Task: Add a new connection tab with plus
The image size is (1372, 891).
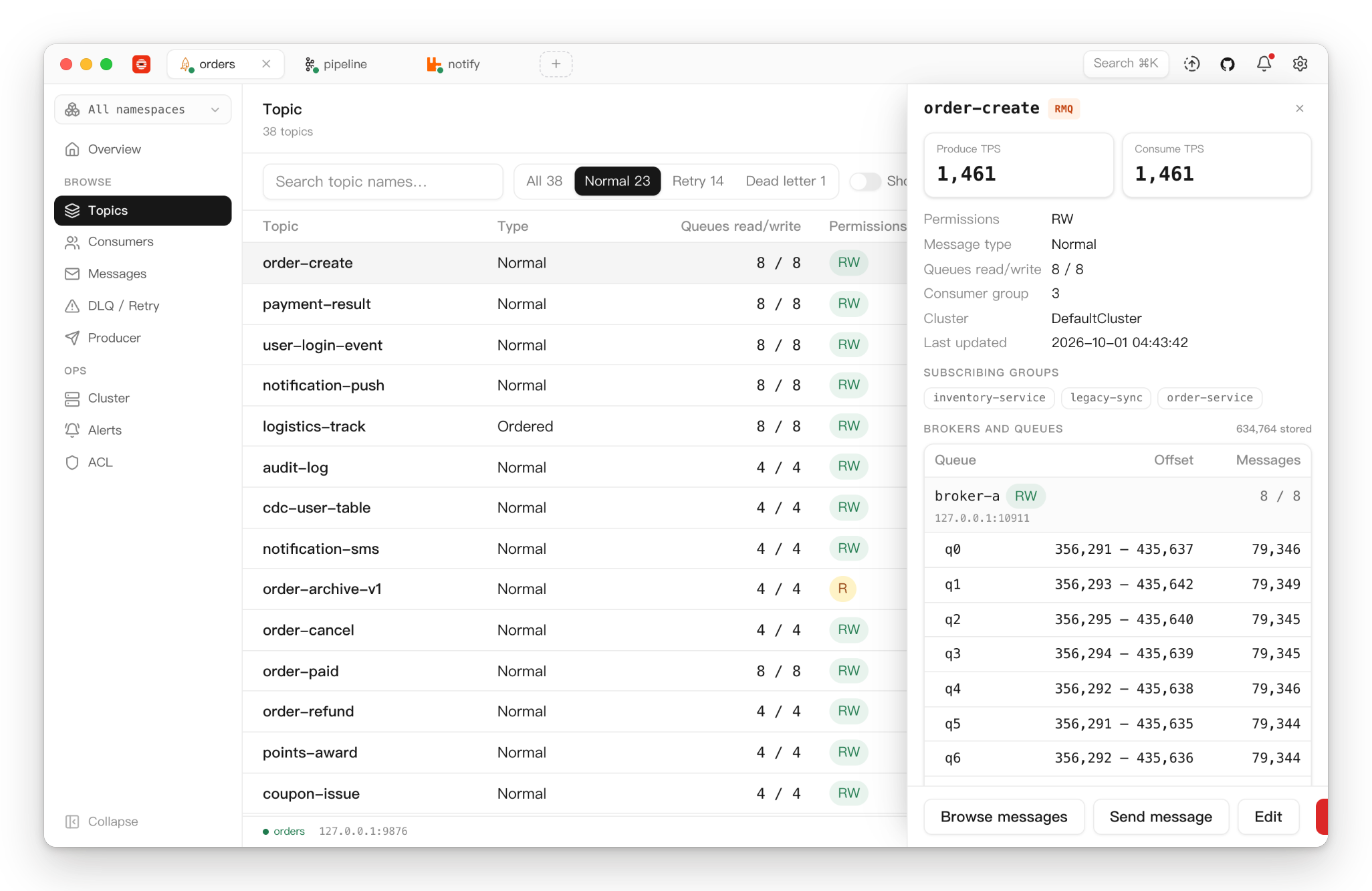Action: pyautogui.click(x=556, y=64)
